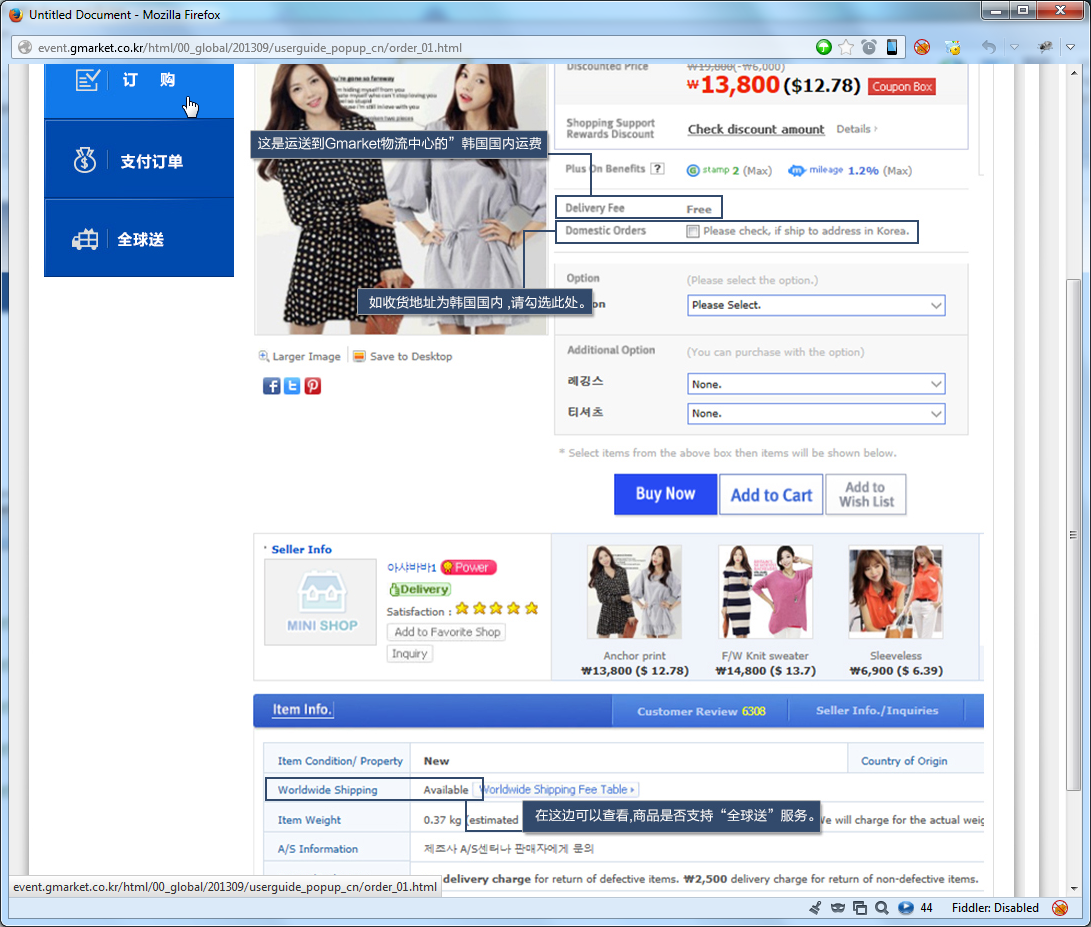Image resolution: width=1091 pixels, height=927 pixels.
Task: Click the Power seller badge
Action: pos(469,567)
